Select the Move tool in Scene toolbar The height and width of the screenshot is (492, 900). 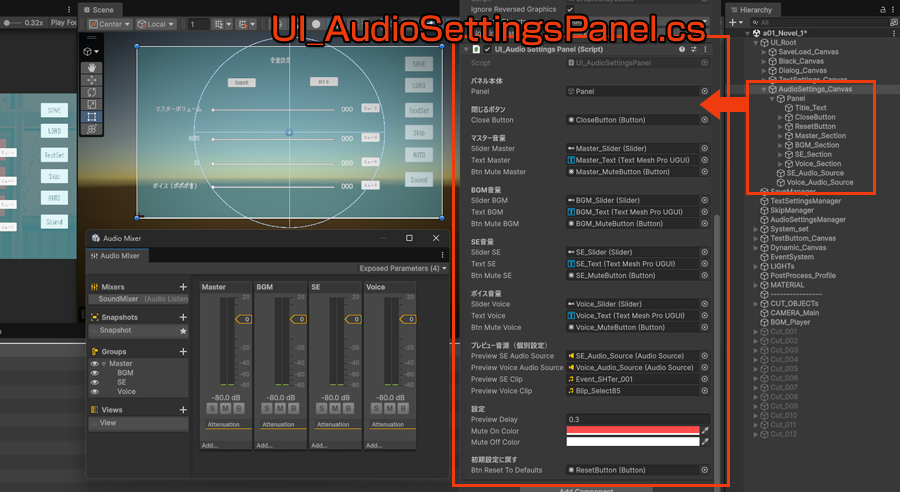coord(92,79)
